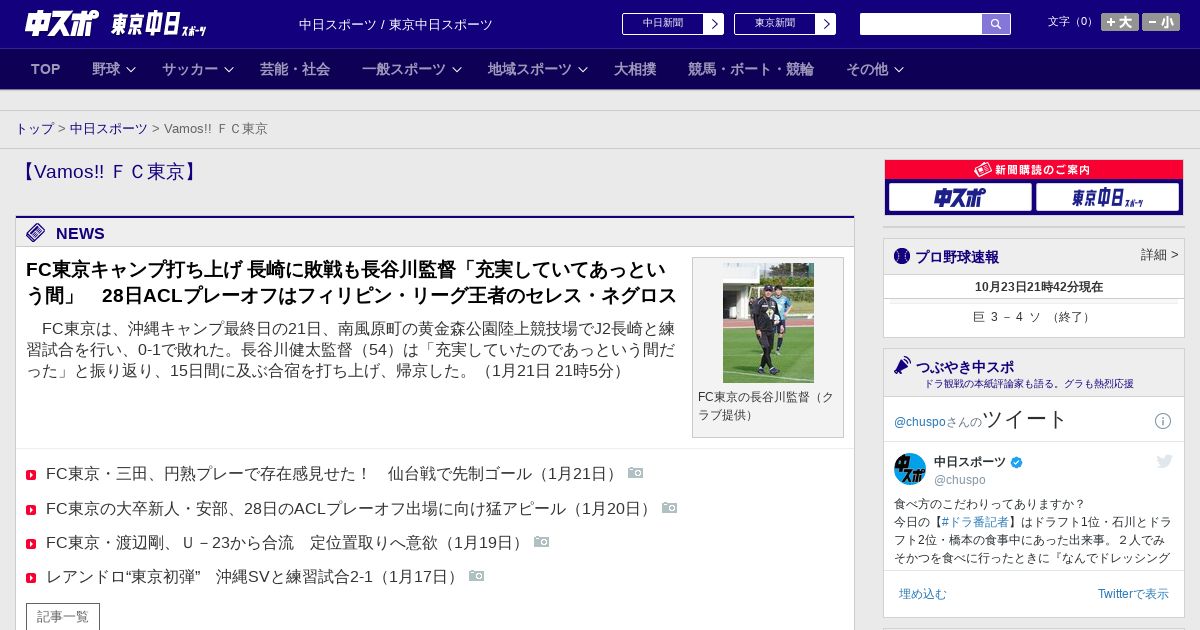
Task: Open the 大相撲 menu item
Action: coord(635,69)
